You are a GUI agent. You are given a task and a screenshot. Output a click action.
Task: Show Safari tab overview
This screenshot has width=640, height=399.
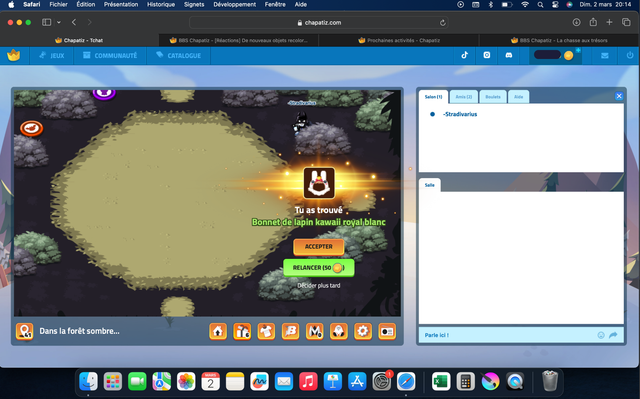(x=626, y=22)
